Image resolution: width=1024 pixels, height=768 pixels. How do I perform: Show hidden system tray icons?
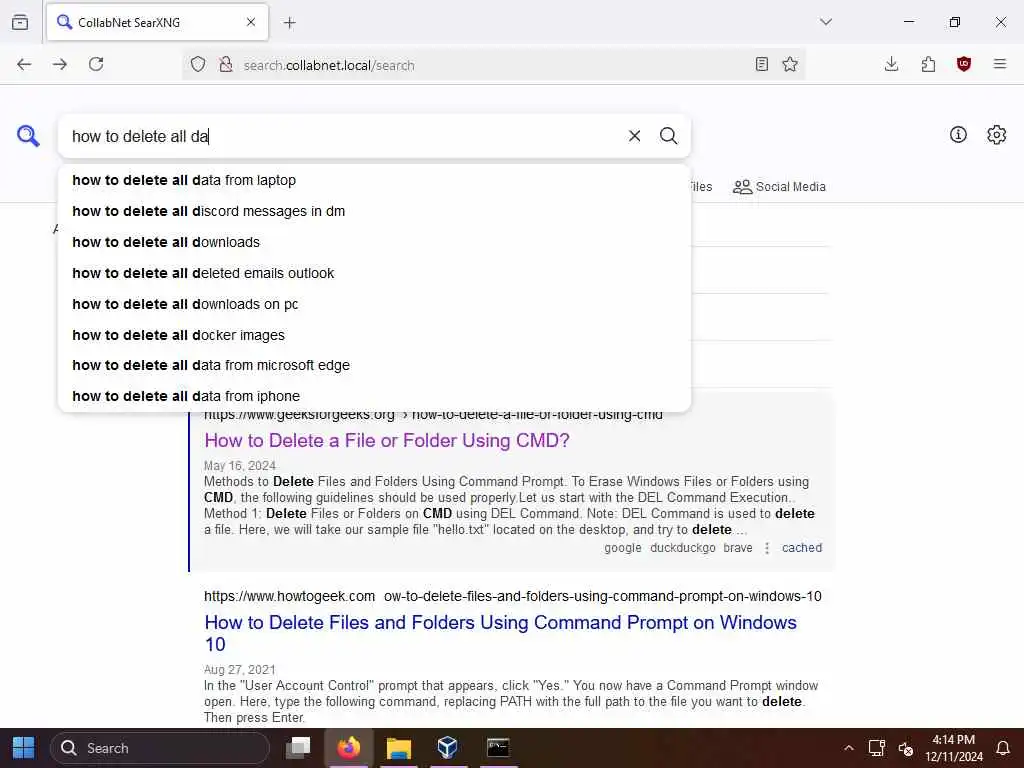click(x=848, y=748)
